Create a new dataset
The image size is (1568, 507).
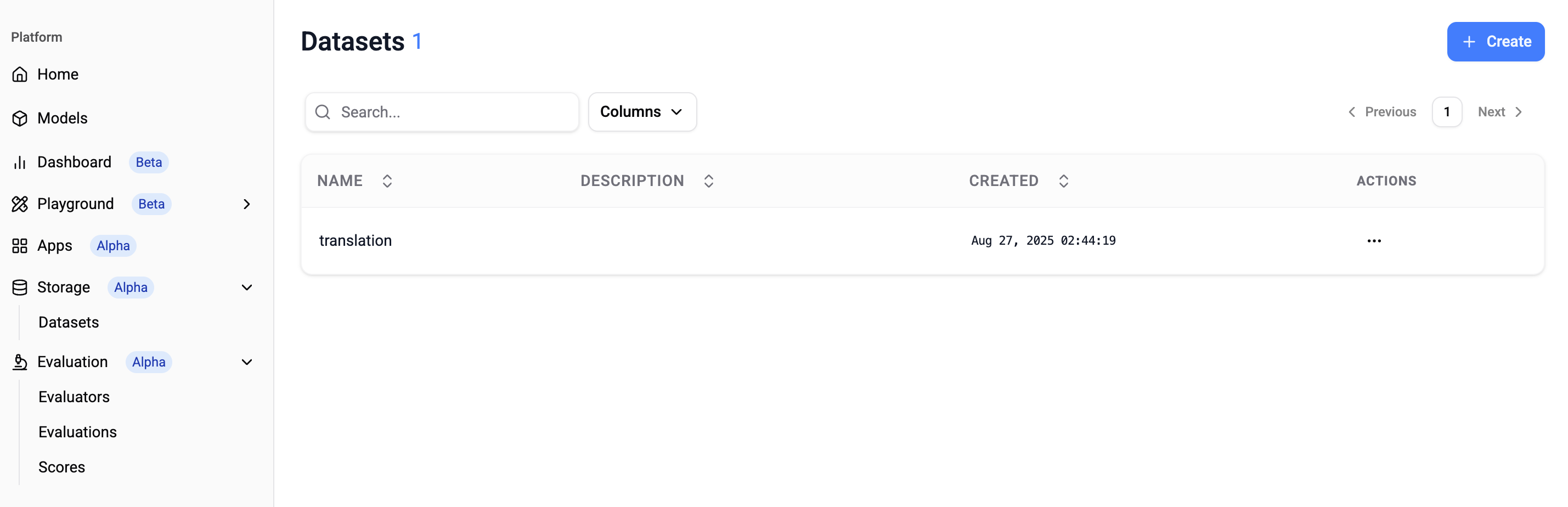click(1496, 41)
